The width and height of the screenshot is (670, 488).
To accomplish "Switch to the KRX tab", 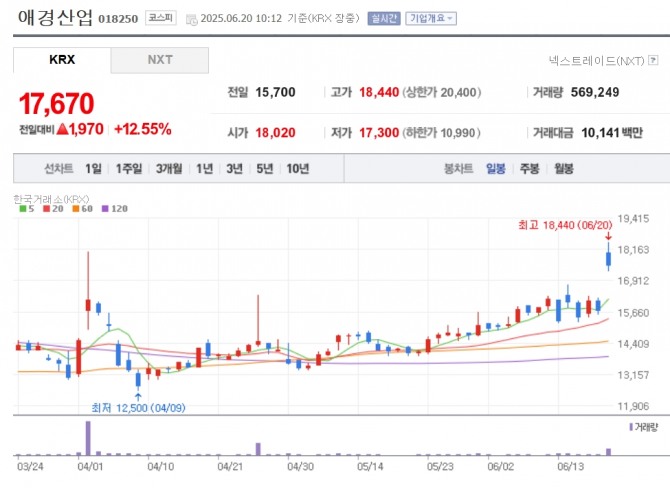I will point(62,60).
